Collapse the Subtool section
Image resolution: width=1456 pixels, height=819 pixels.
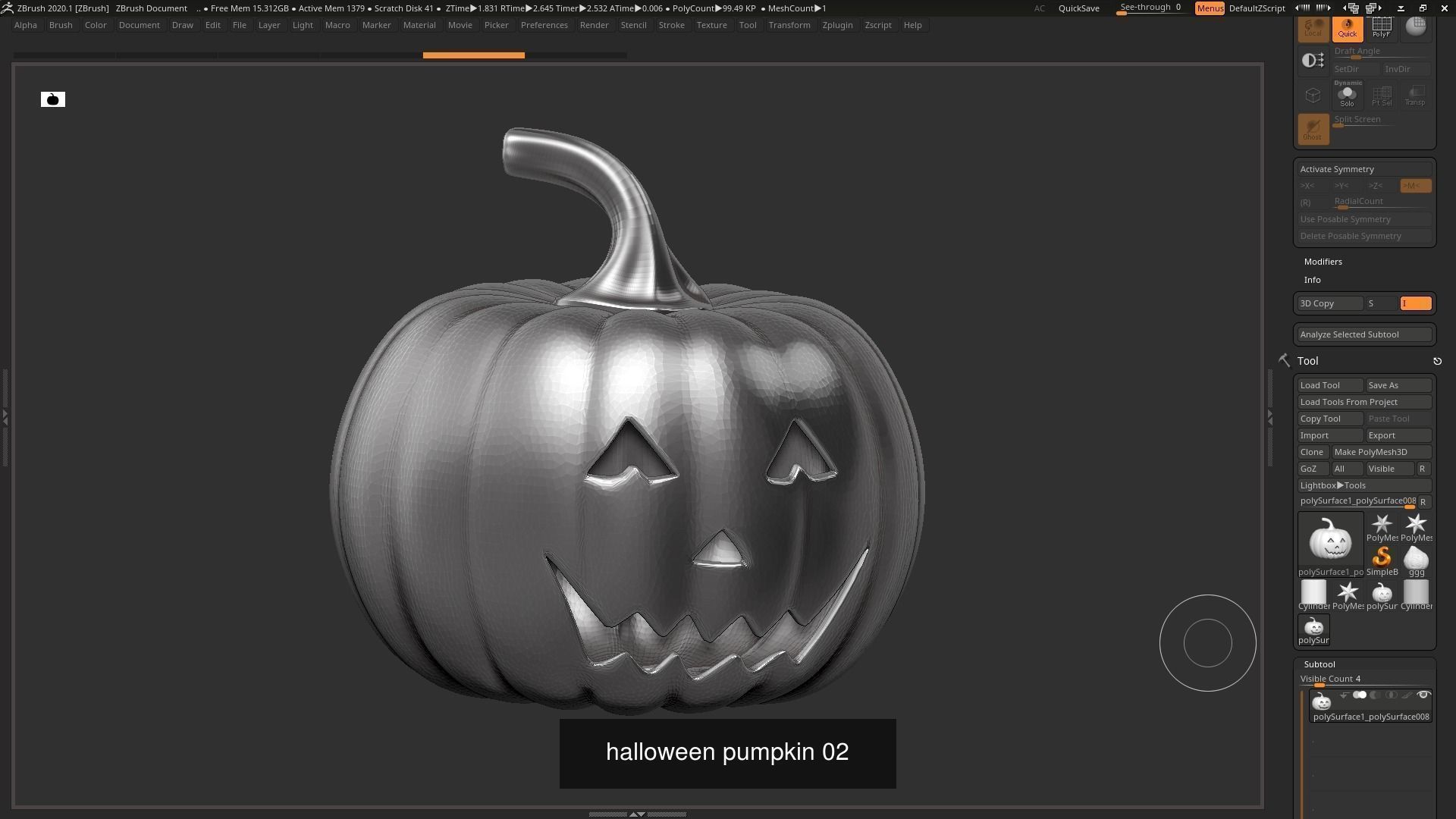(x=1319, y=664)
